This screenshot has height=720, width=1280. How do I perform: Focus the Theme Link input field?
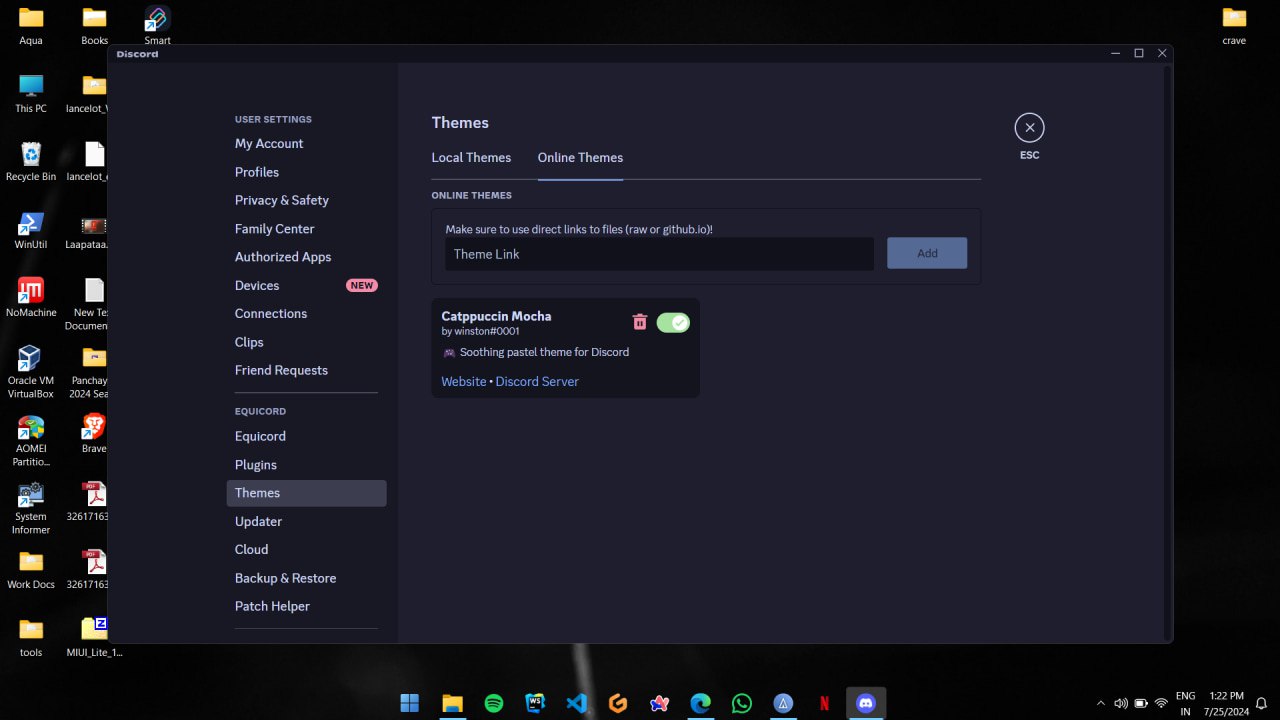660,254
